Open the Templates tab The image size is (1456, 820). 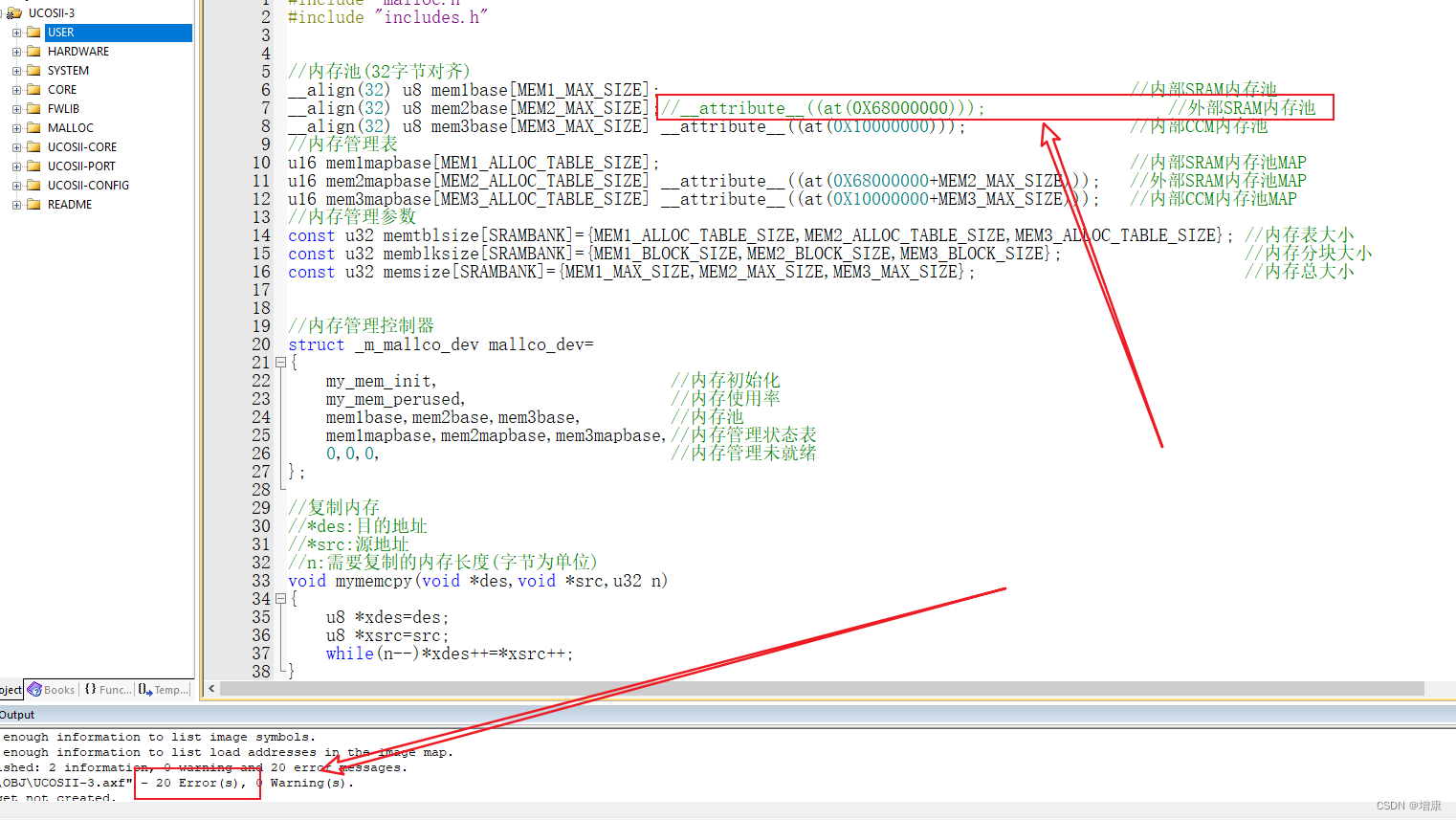click(x=163, y=690)
